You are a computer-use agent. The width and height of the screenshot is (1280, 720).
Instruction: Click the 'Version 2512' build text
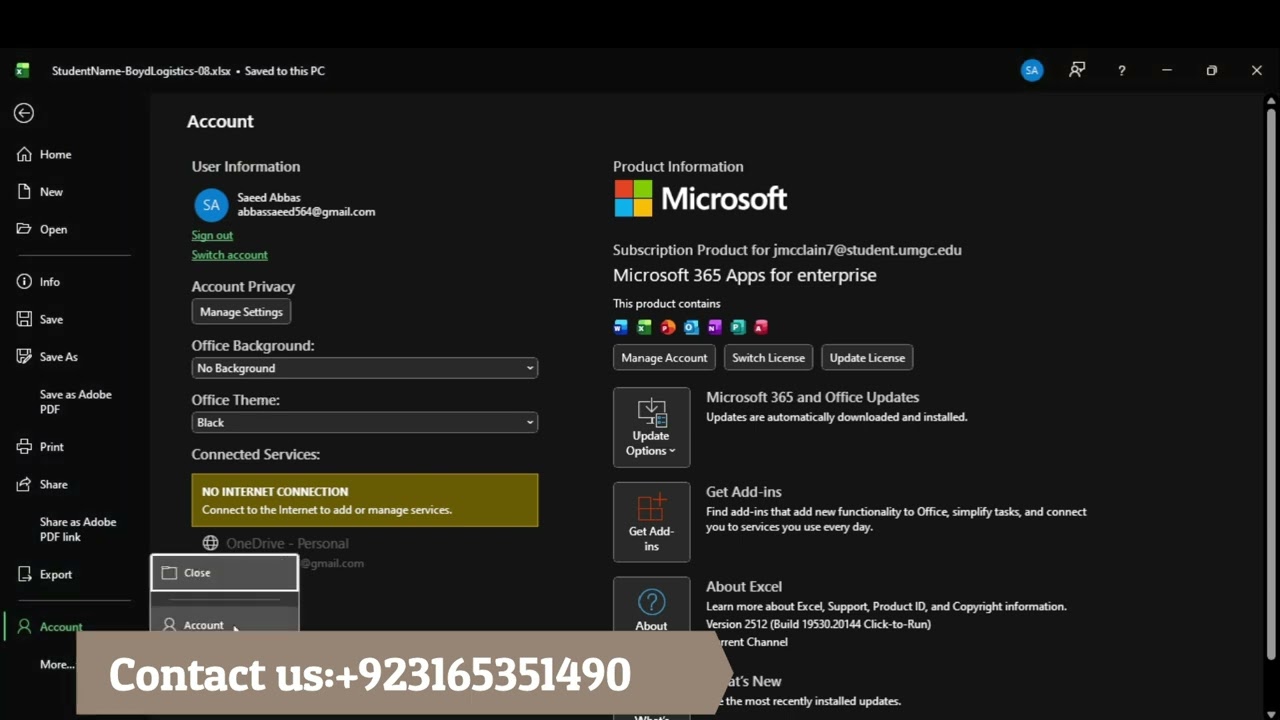pos(818,624)
